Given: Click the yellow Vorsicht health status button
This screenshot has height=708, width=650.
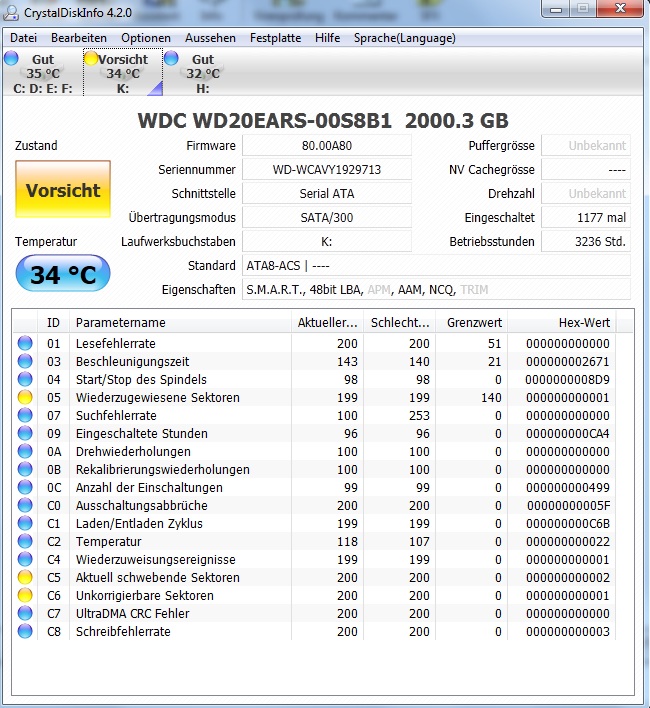Looking at the screenshot, I should click(x=63, y=189).
